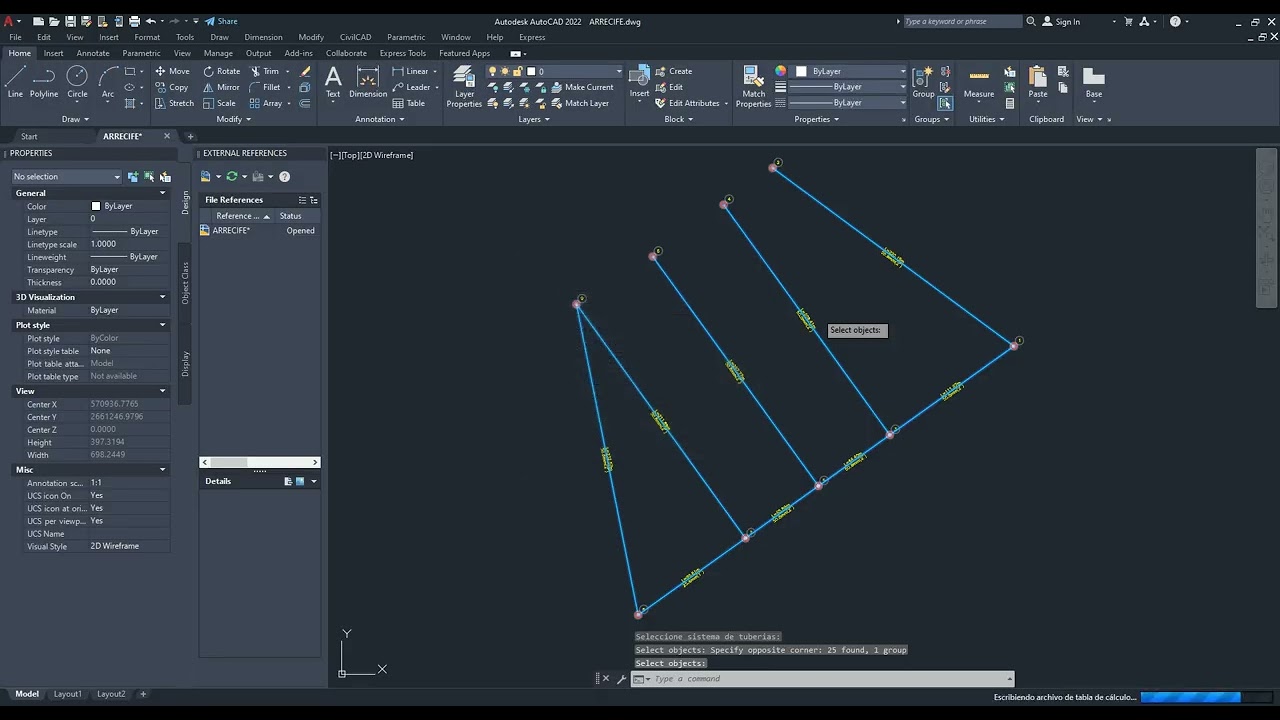The height and width of the screenshot is (720, 1280).
Task: Open the Measure utility
Action: pos(979,82)
